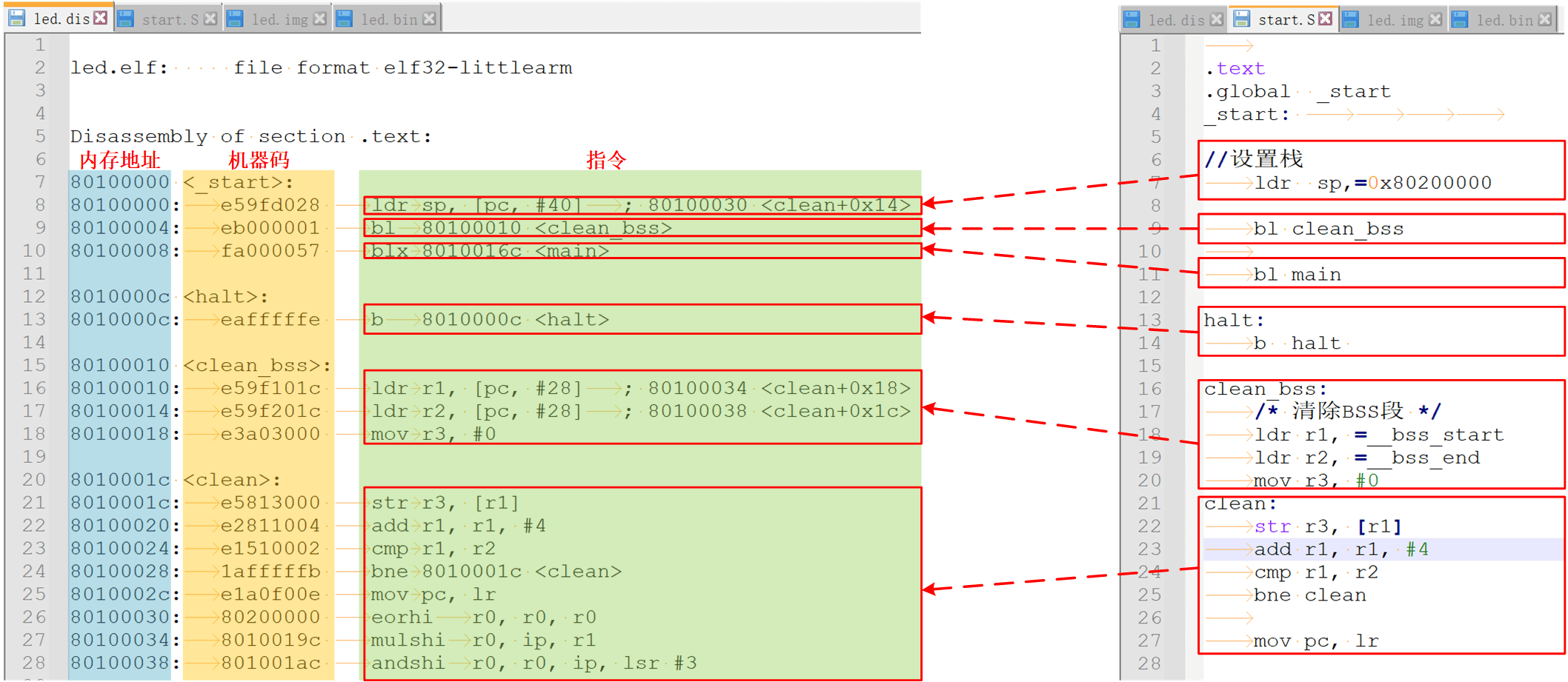Close the active start.S tab in right pane
1568x682 pixels.
[1325, 19]
